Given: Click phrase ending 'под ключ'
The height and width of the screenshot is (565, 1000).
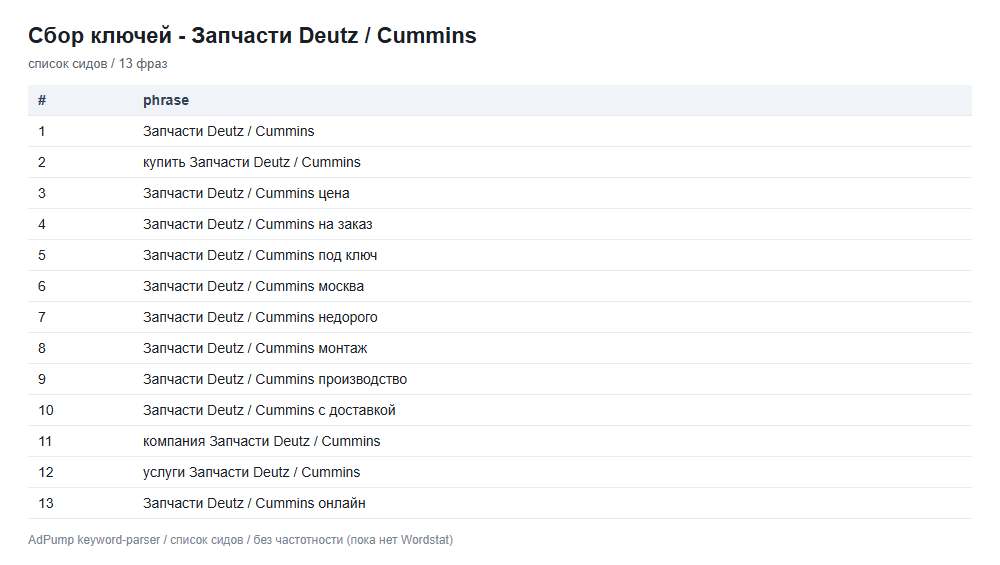Looking at the screenshot, I should click(x=260, y=255).
